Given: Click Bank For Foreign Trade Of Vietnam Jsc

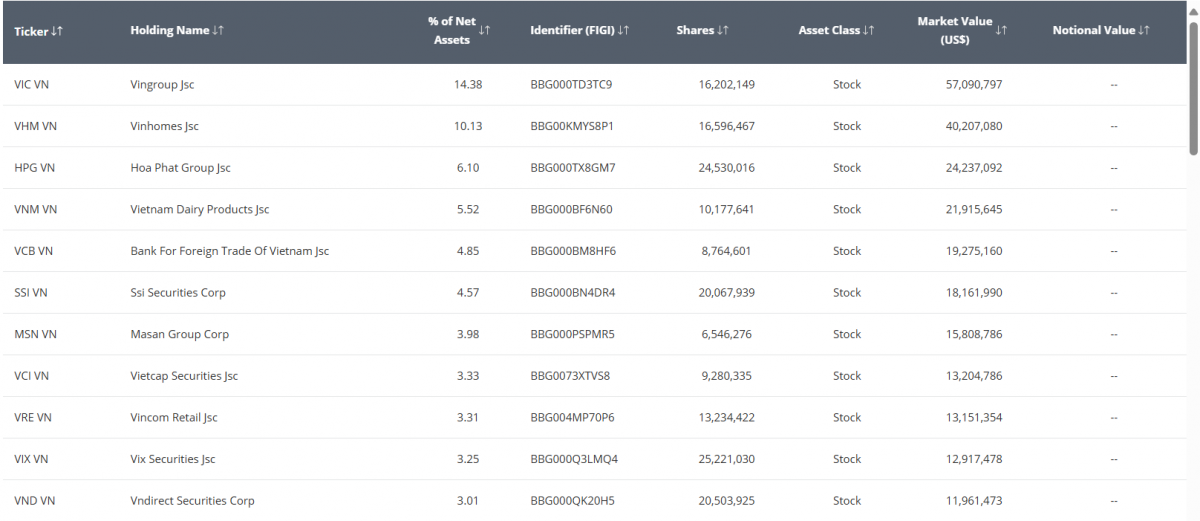Looking at the screenshot, I should (229, 251).
